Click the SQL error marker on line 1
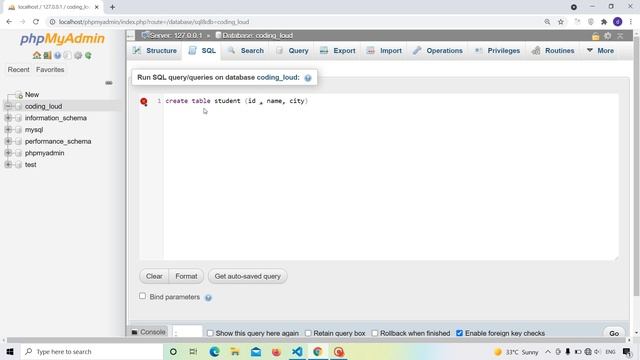The image size is (640, 360). click(x=144, y=101)
